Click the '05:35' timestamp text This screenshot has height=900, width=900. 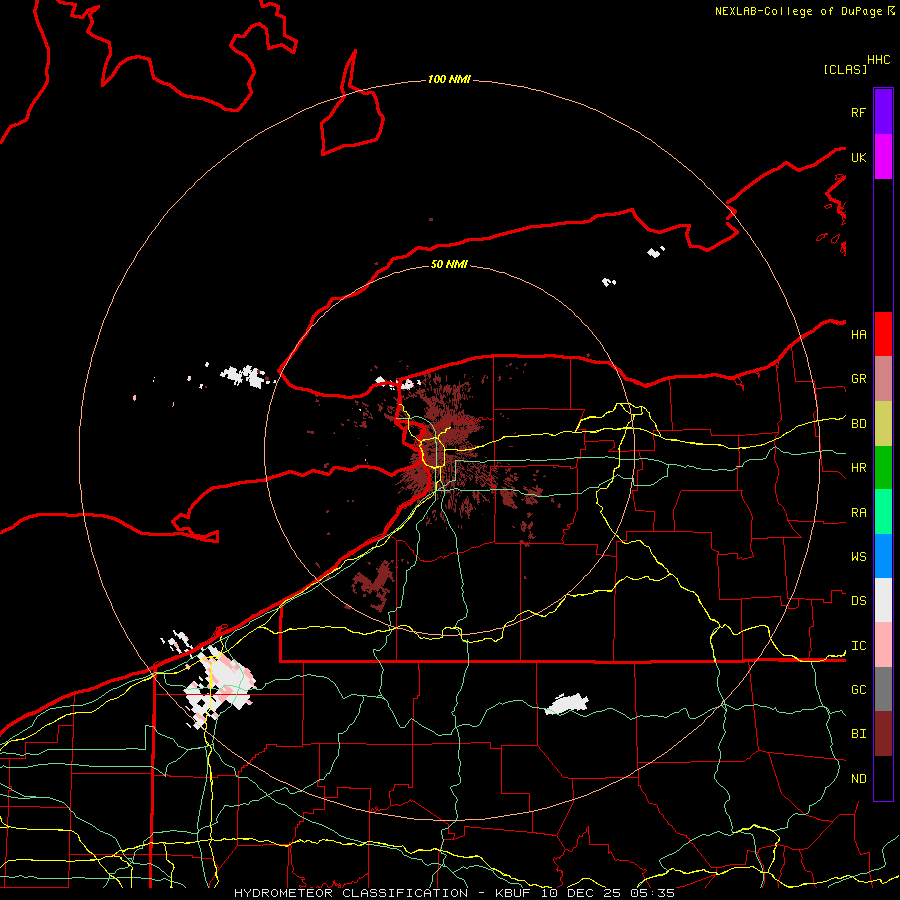pos(653,893)
